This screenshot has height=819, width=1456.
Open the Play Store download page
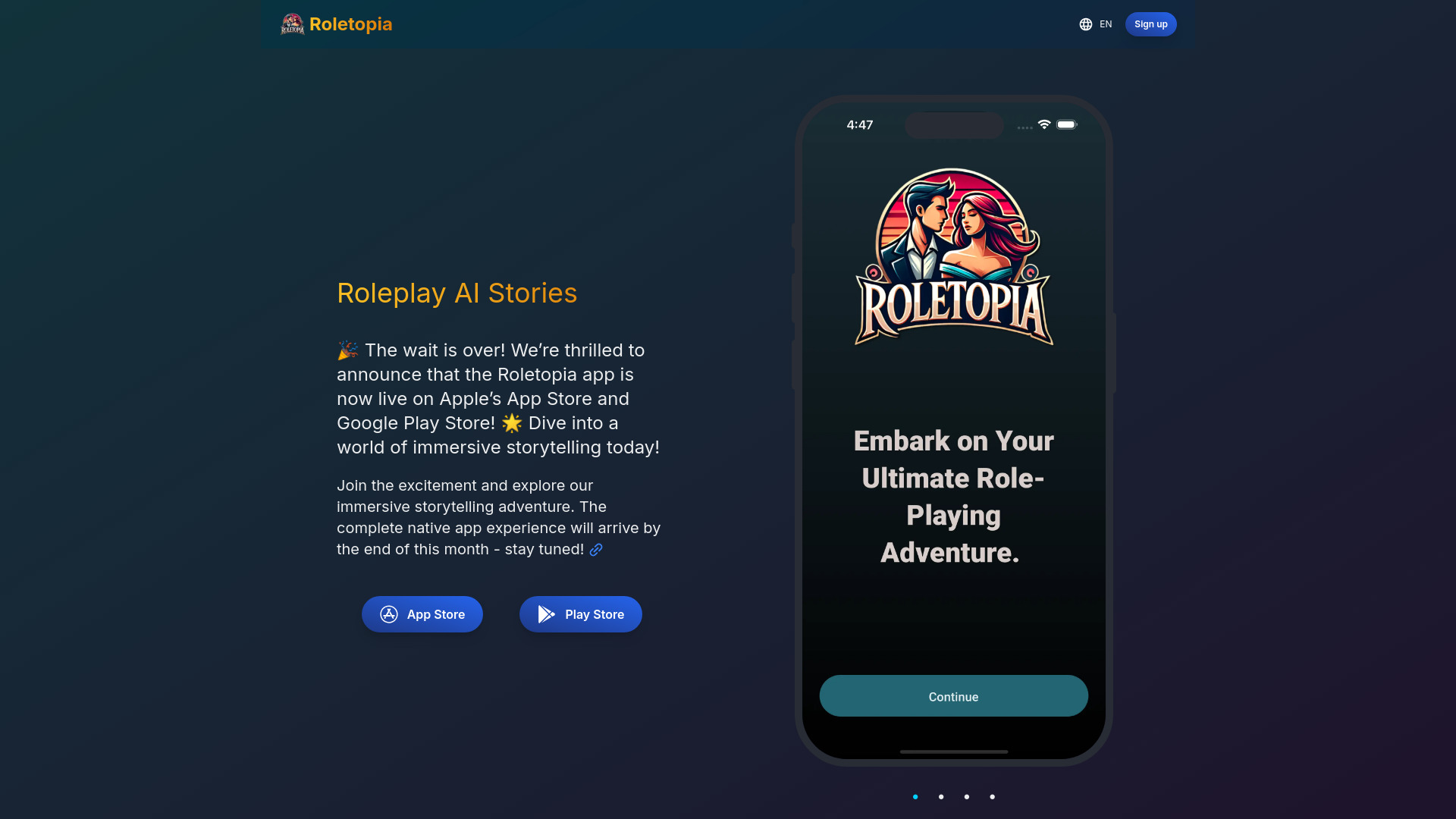(580, 614)
